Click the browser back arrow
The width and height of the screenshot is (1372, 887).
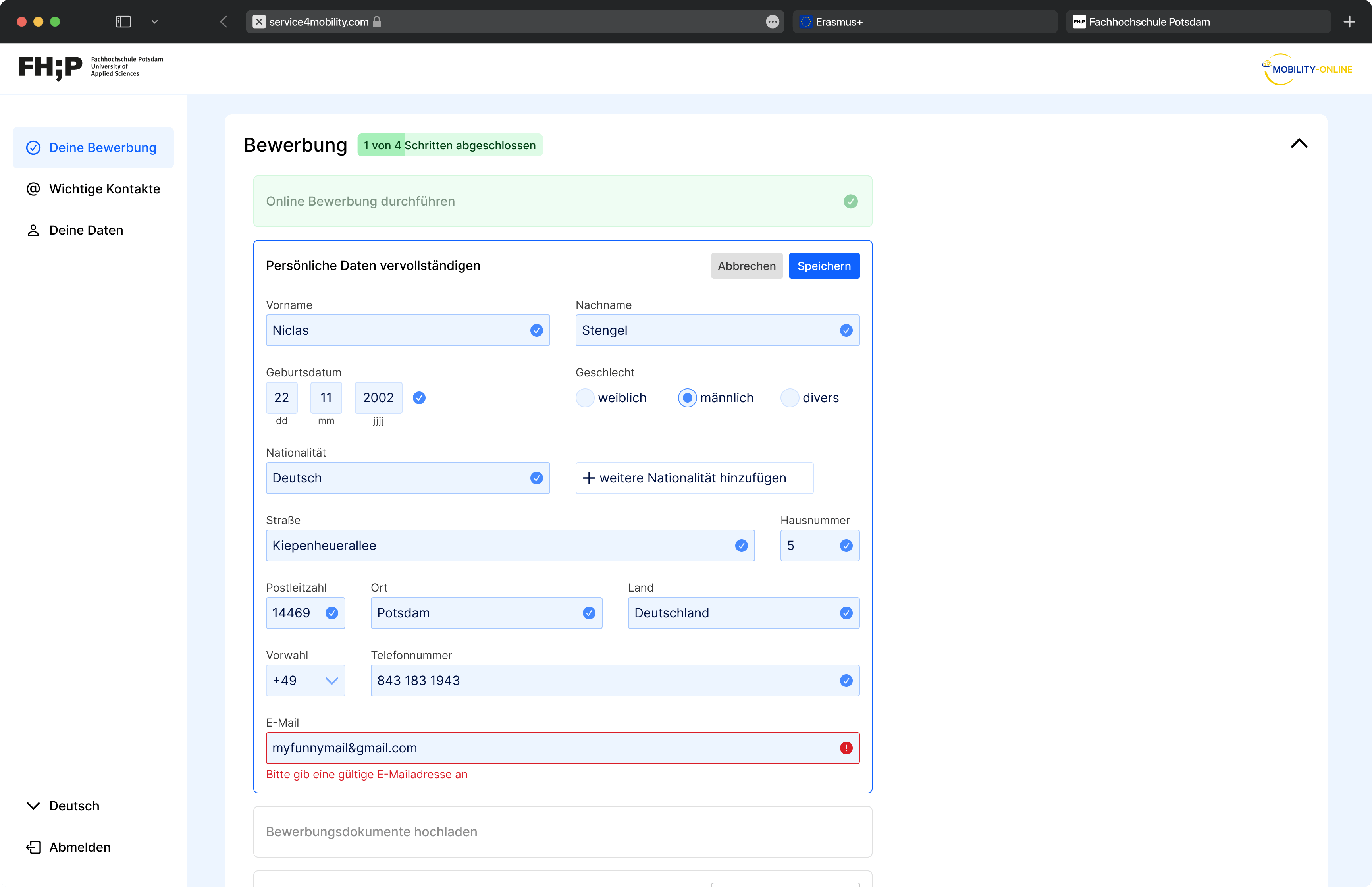pos(224,22)
